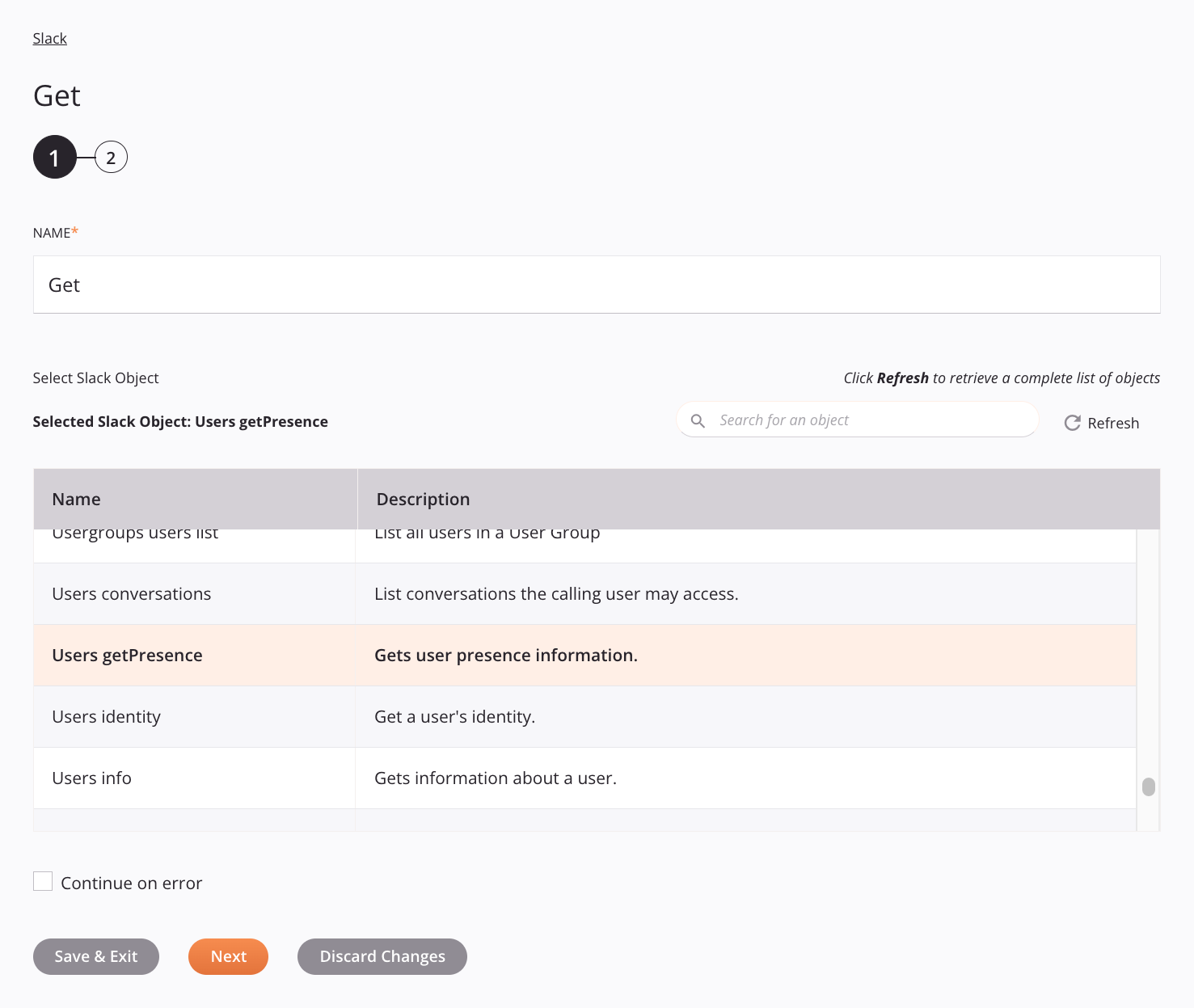Click the Save & Exit button

click(x=96, y=956)
